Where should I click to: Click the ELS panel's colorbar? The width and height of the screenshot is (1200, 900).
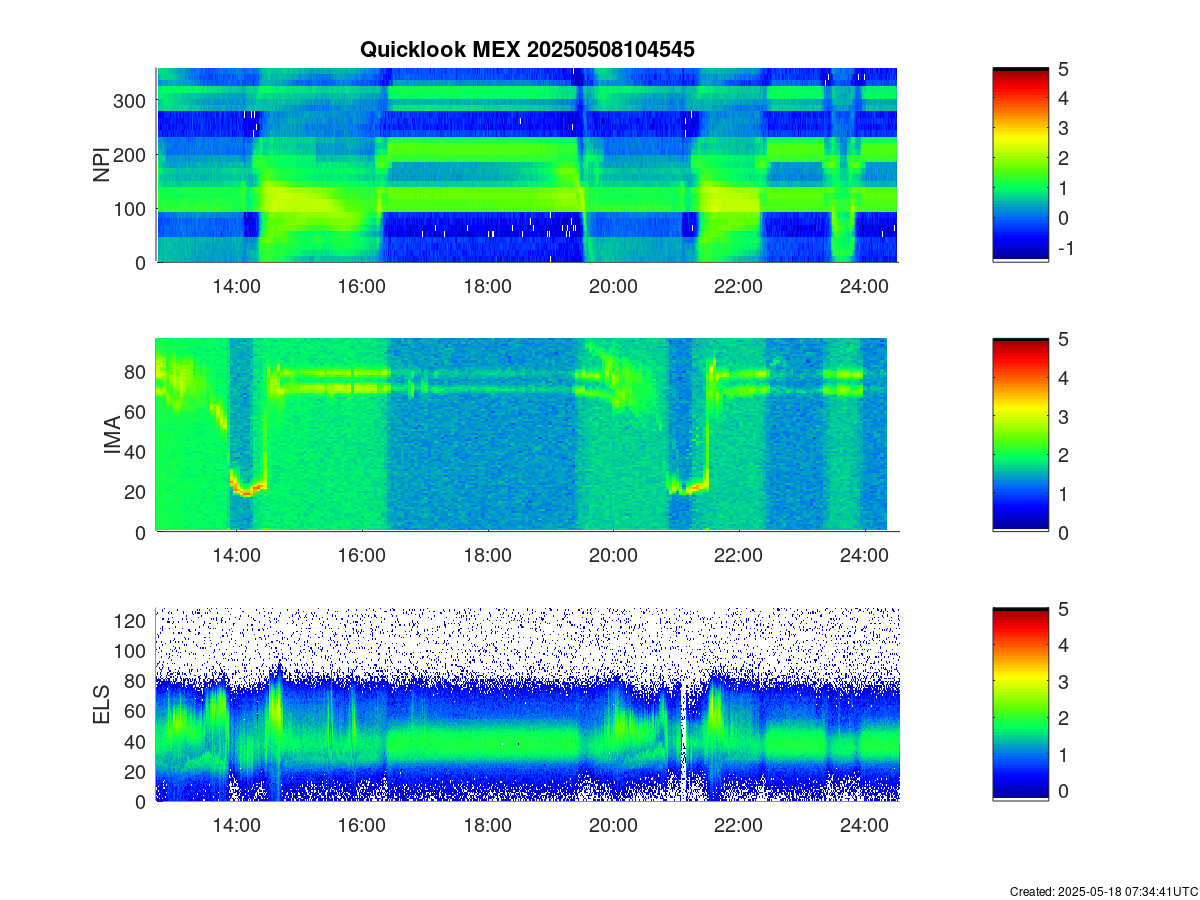(x=1020, y=705)
